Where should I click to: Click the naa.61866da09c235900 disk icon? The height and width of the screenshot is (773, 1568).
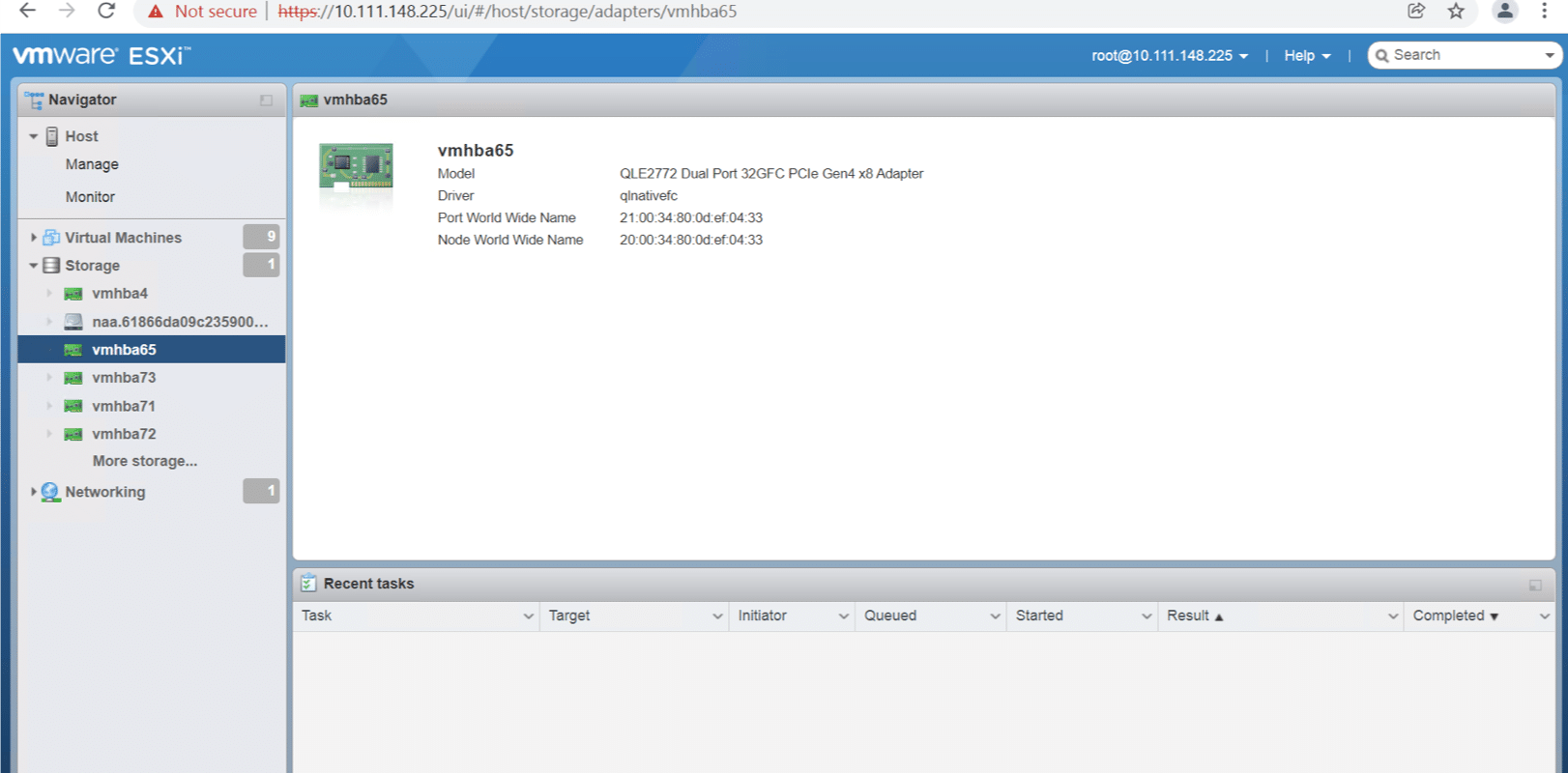[x=73, y=322]
